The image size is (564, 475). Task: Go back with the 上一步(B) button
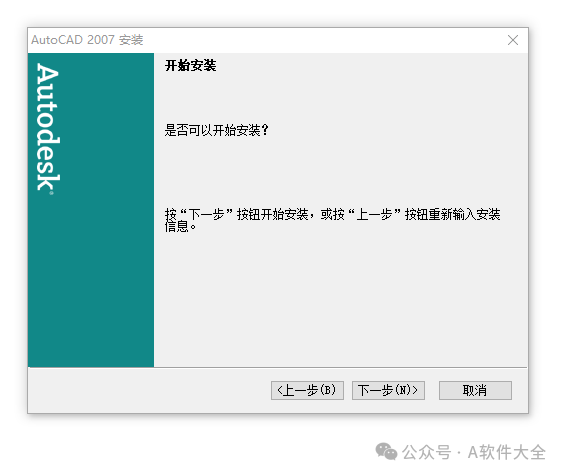point(307,390)
